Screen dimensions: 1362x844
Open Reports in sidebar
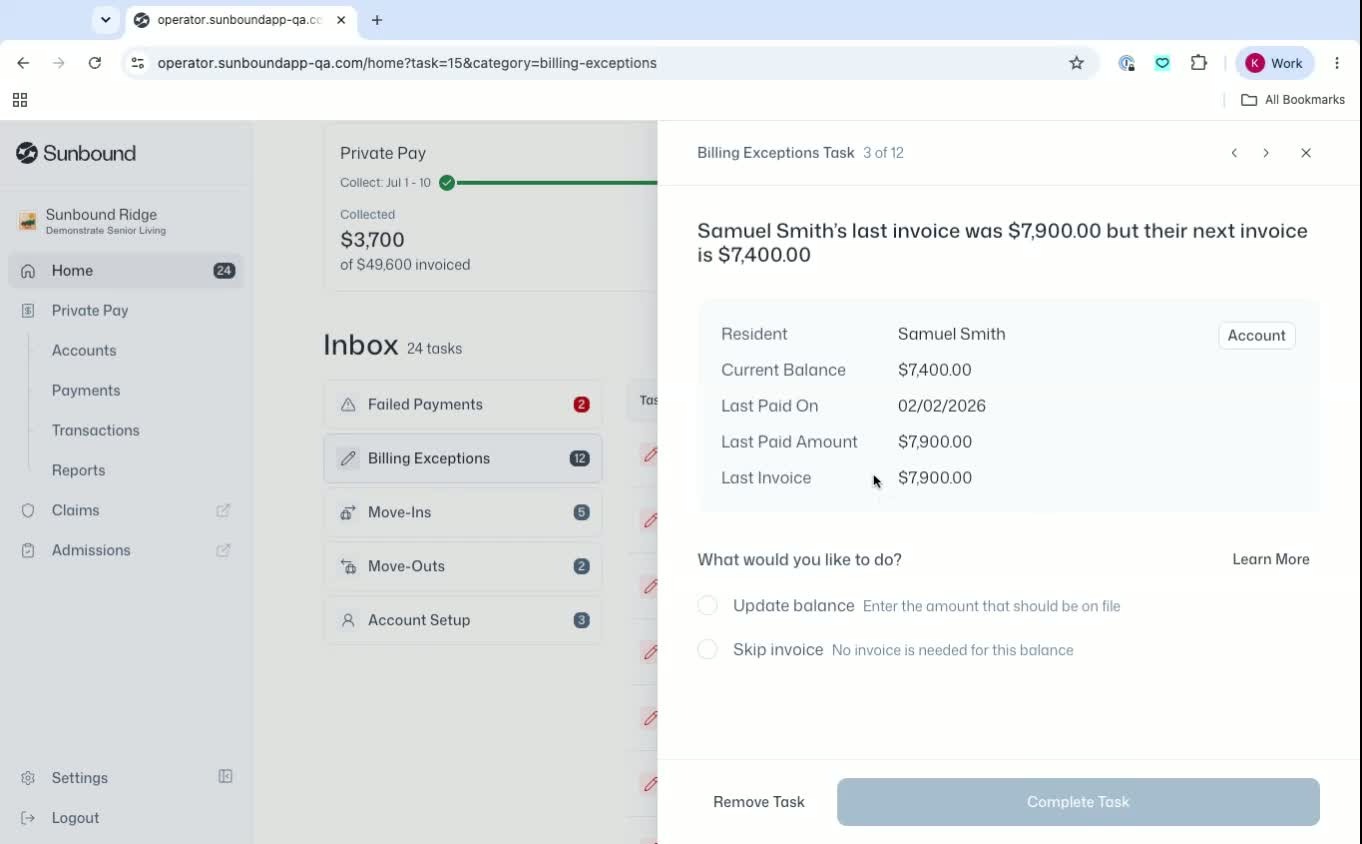point(78,470)
